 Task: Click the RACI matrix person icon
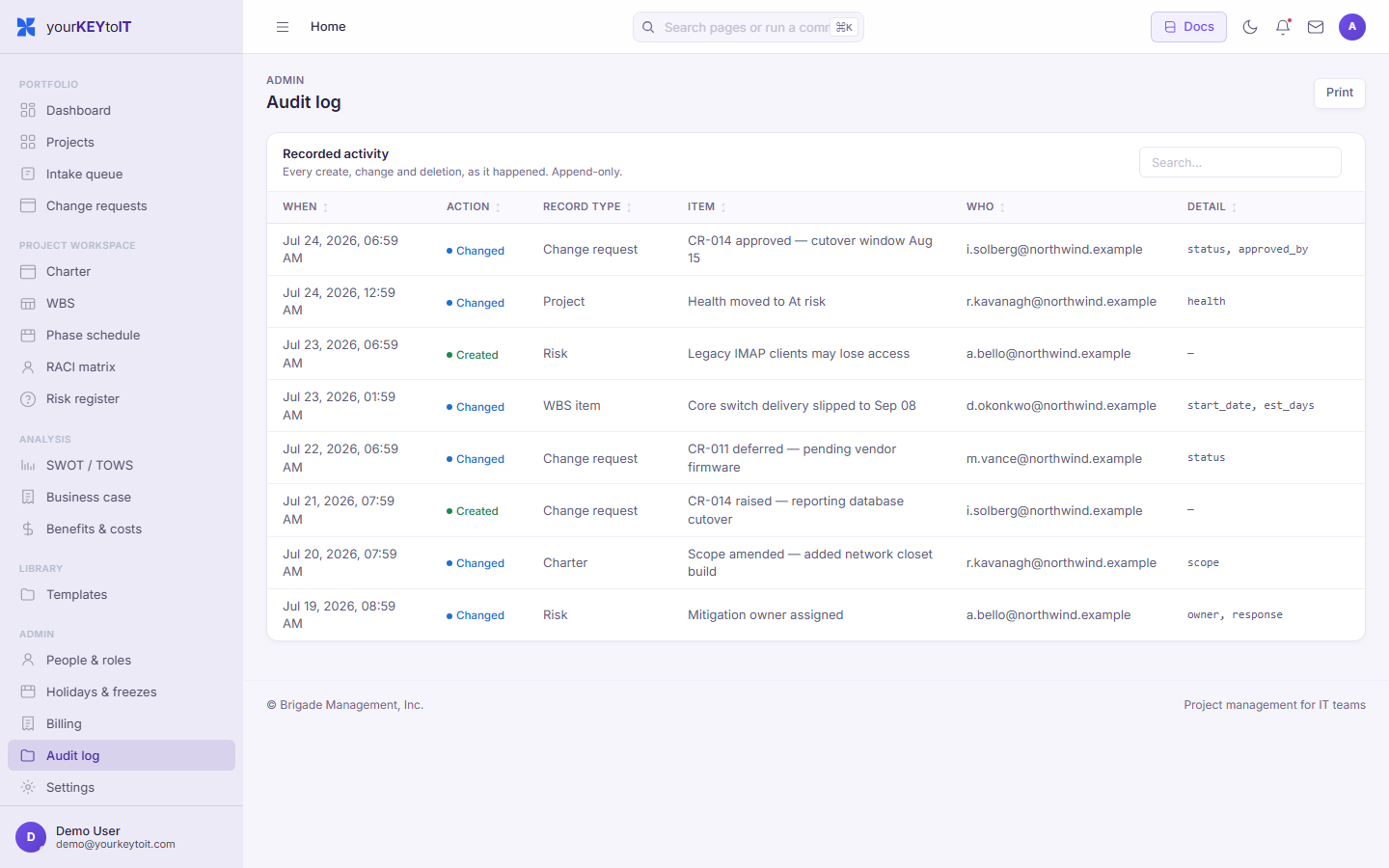(x=28, y=366)
